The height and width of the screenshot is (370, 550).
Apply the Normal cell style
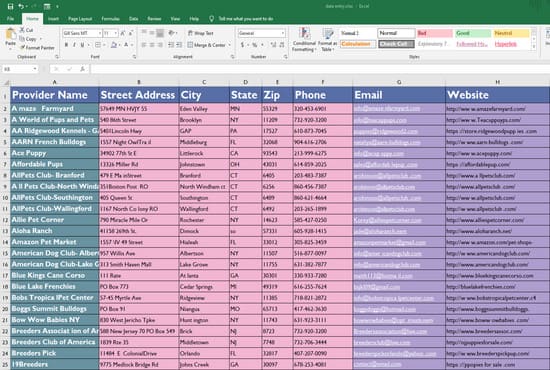tap(396, 33)
